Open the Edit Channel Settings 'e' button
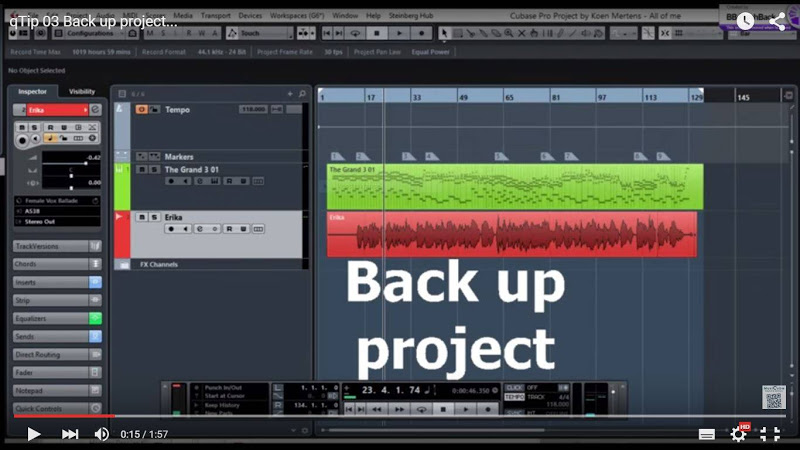800x450 pixels. point(95,110)
